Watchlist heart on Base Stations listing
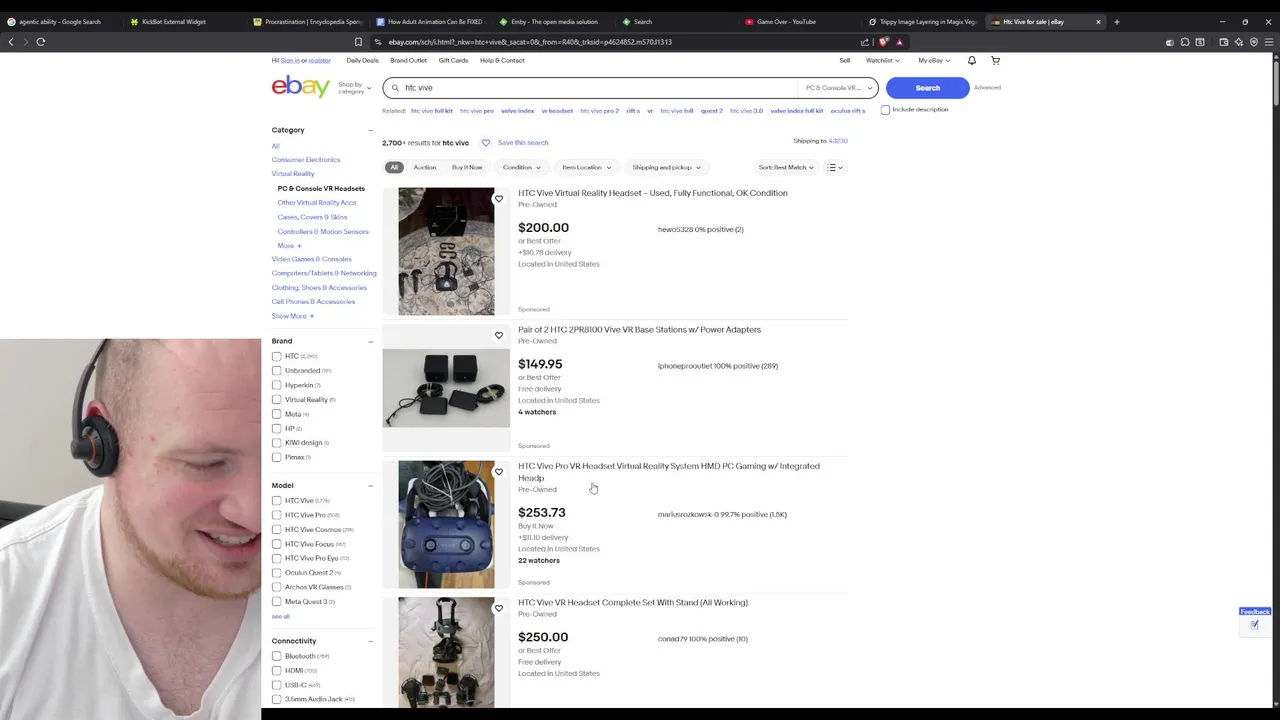1280x720 pixels. (x=499, y=335)
